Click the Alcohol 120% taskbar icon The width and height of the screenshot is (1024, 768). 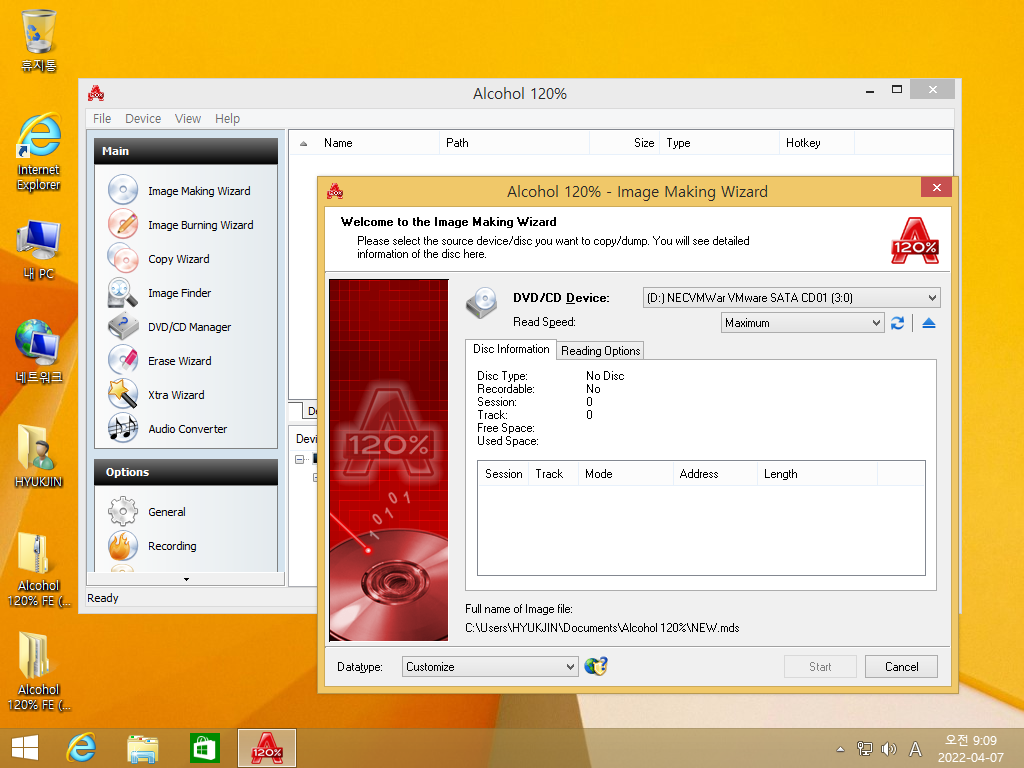[x=267, y=748]
